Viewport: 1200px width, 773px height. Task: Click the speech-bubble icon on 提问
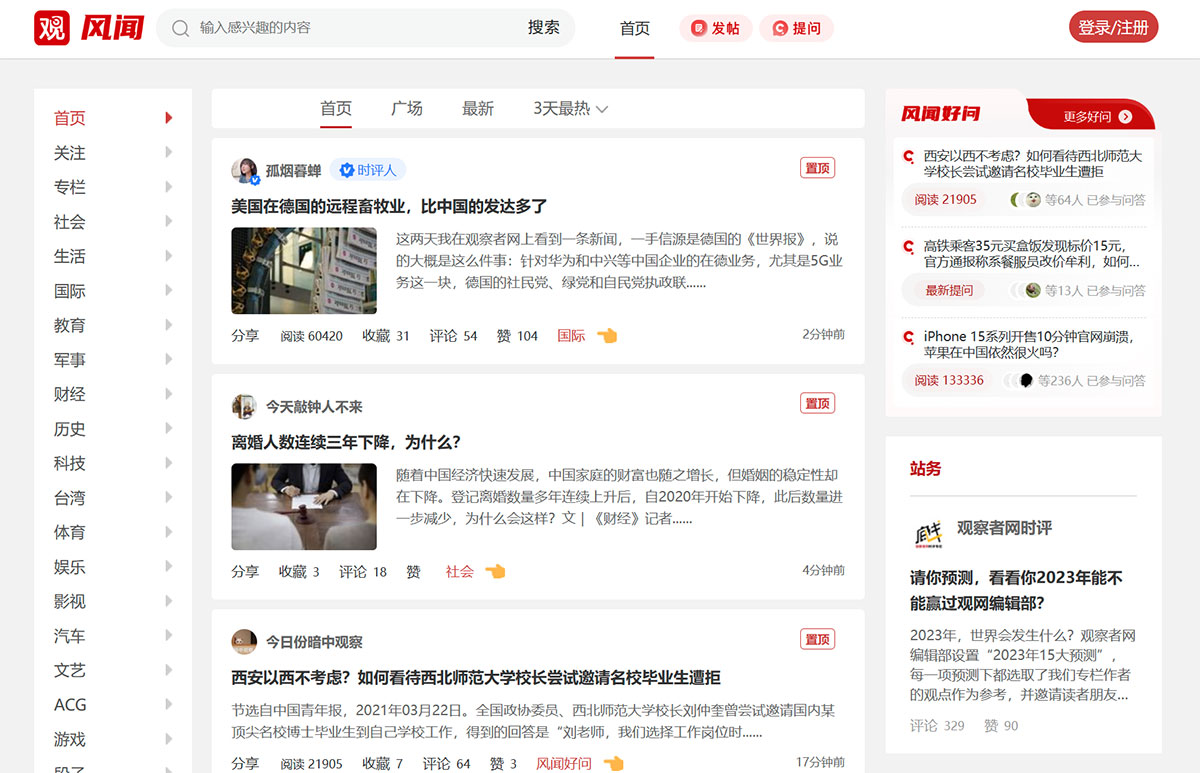778,28
